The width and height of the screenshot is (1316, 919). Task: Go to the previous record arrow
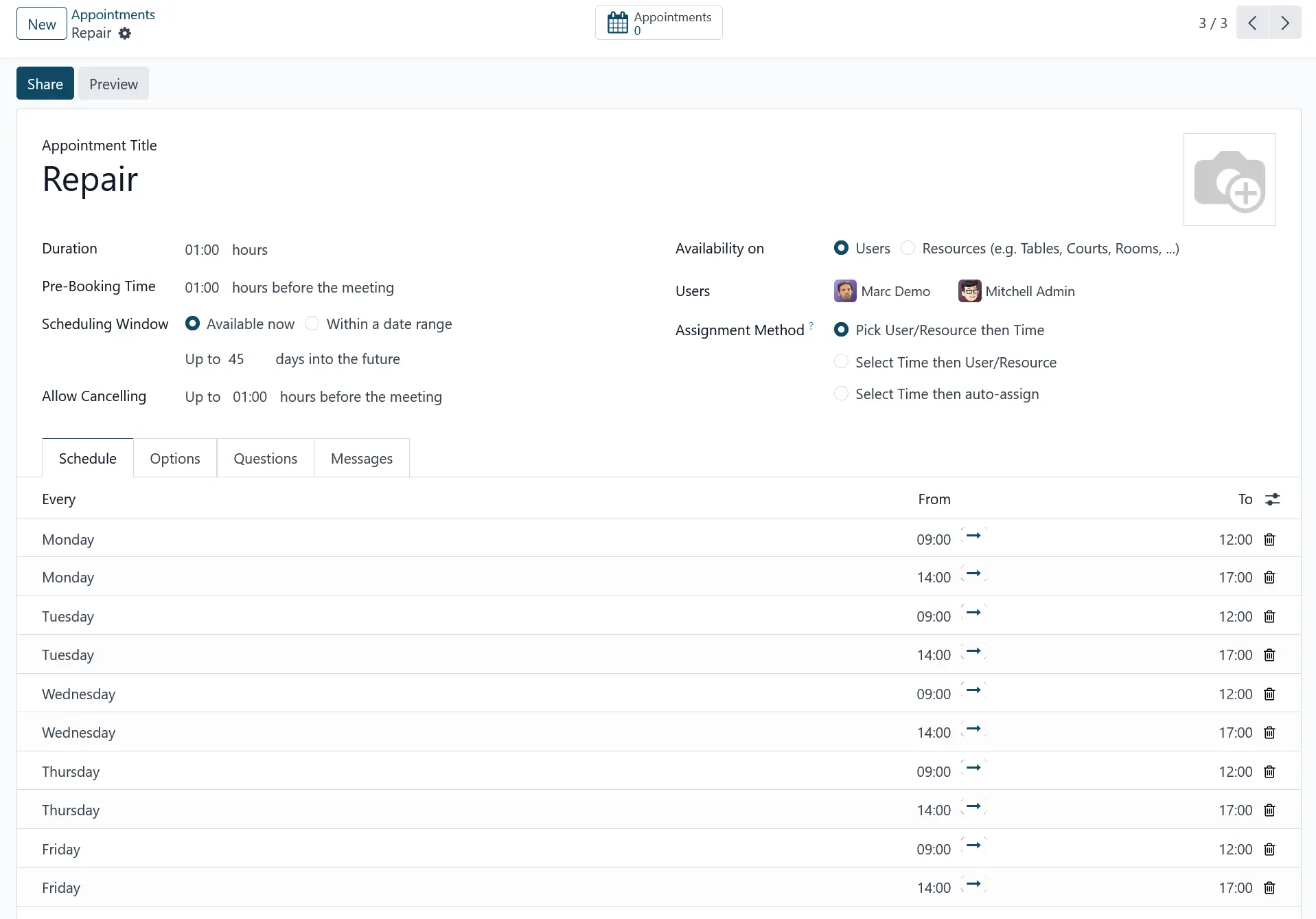coord(1252,23)
